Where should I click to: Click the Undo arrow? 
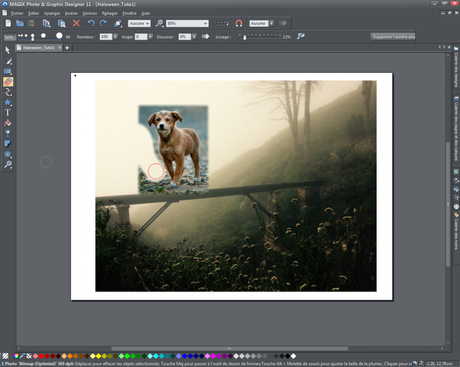(x=91, y=23)
